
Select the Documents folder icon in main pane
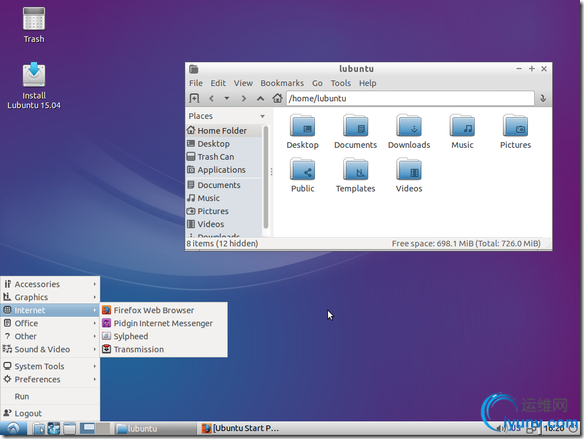[x=355, y=132]
